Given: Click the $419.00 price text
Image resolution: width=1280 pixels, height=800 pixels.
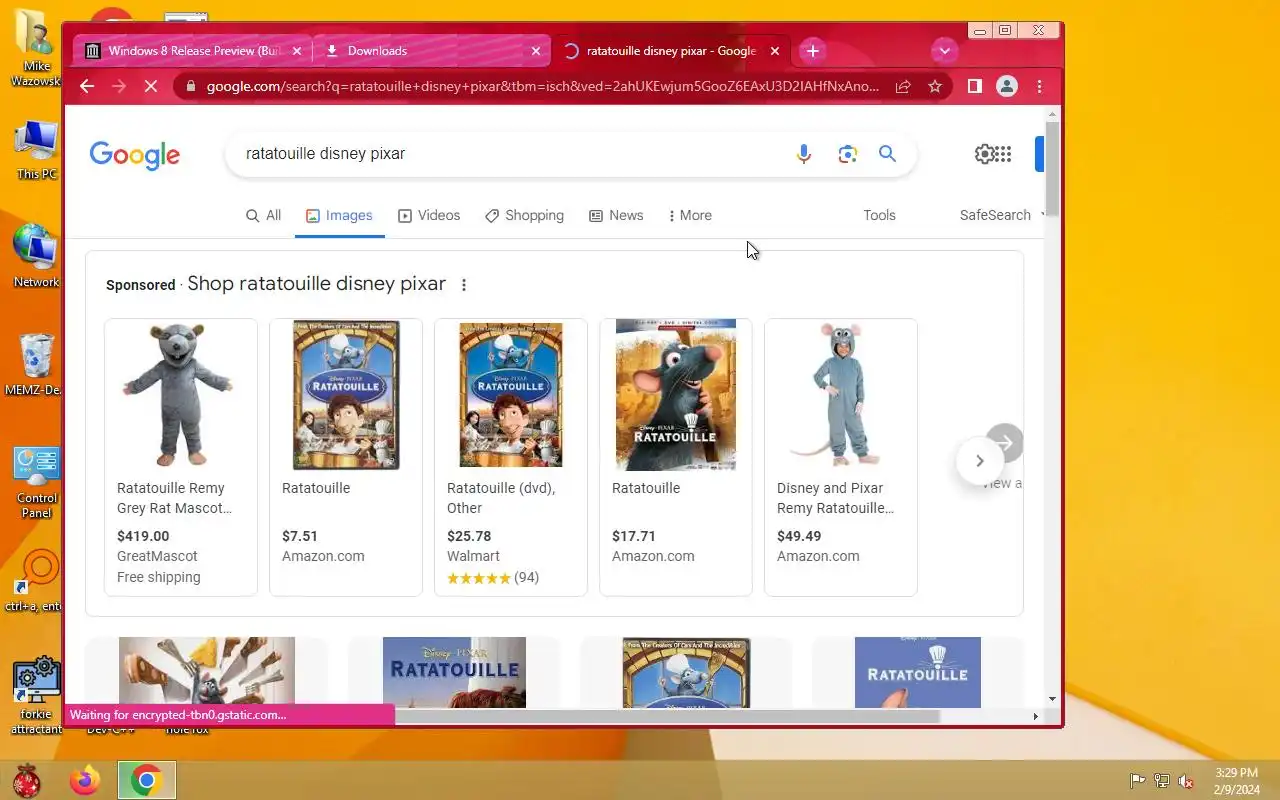Looking at the screenshot, I should point(143,536).
